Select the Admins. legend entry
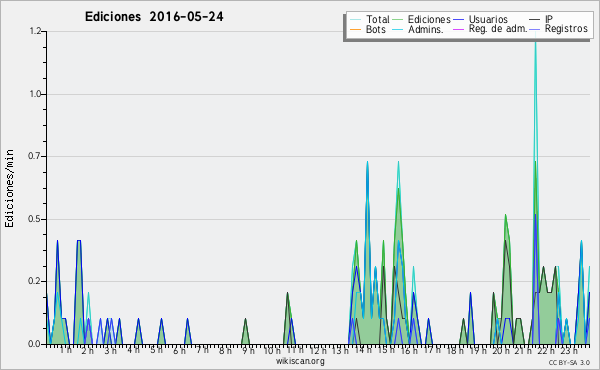Screen dimensions: 600x370 426,29
